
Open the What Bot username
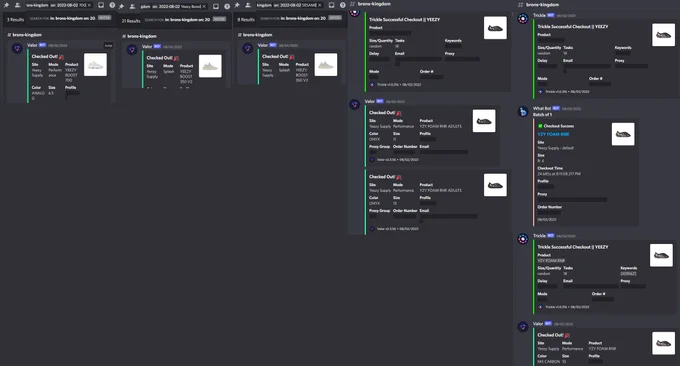point(542,108)
